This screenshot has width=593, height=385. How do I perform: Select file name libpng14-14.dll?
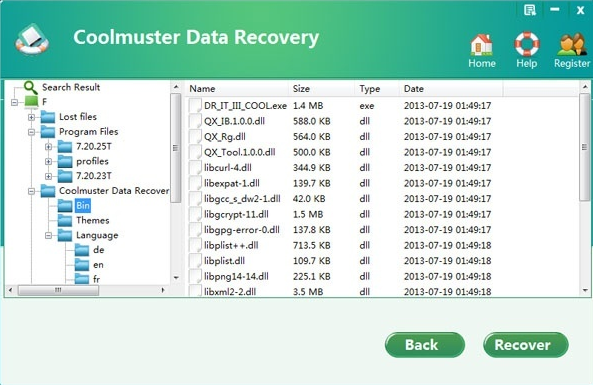click(236, 276)
